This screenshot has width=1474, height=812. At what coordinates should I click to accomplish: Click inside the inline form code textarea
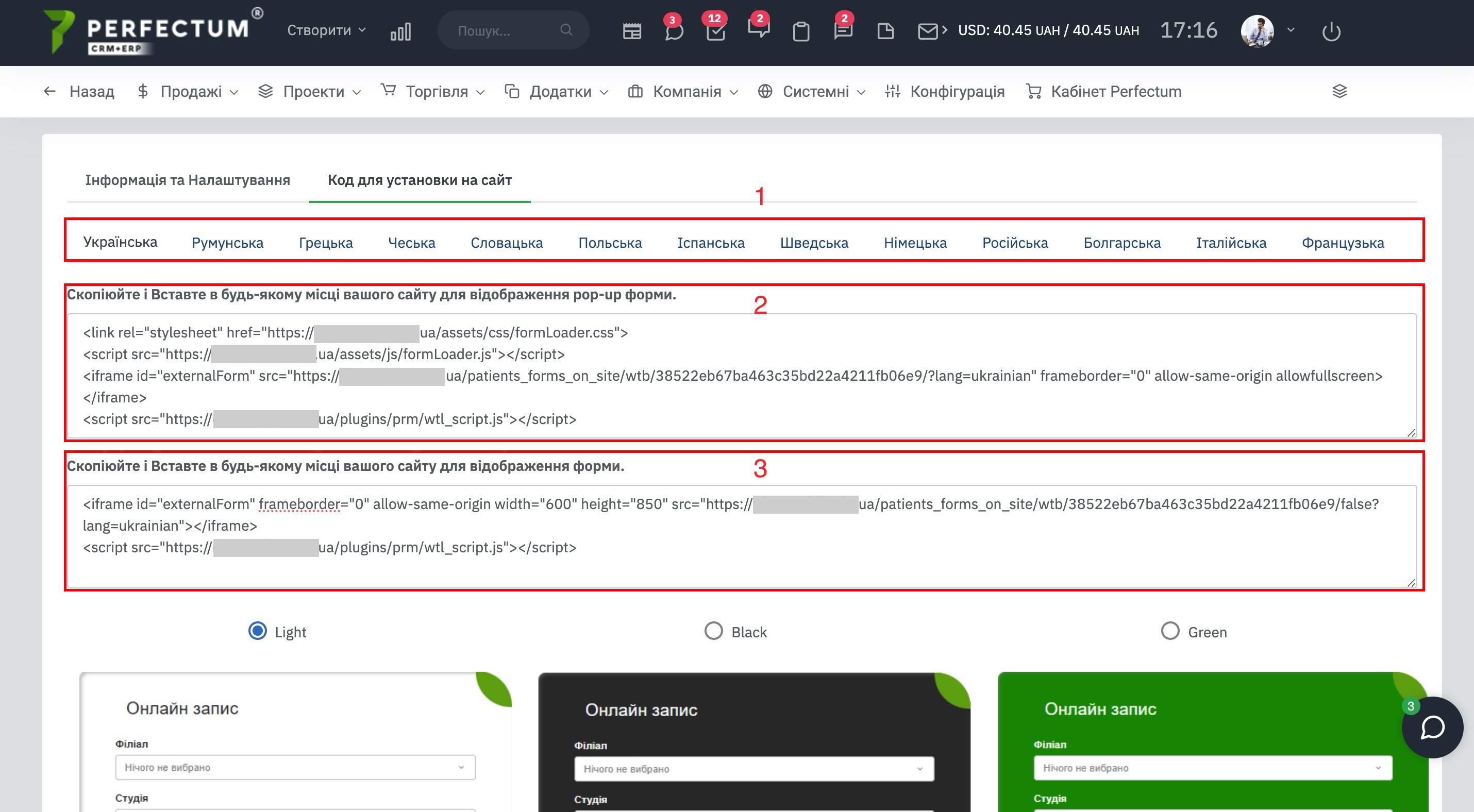click(x=742, y=536)
